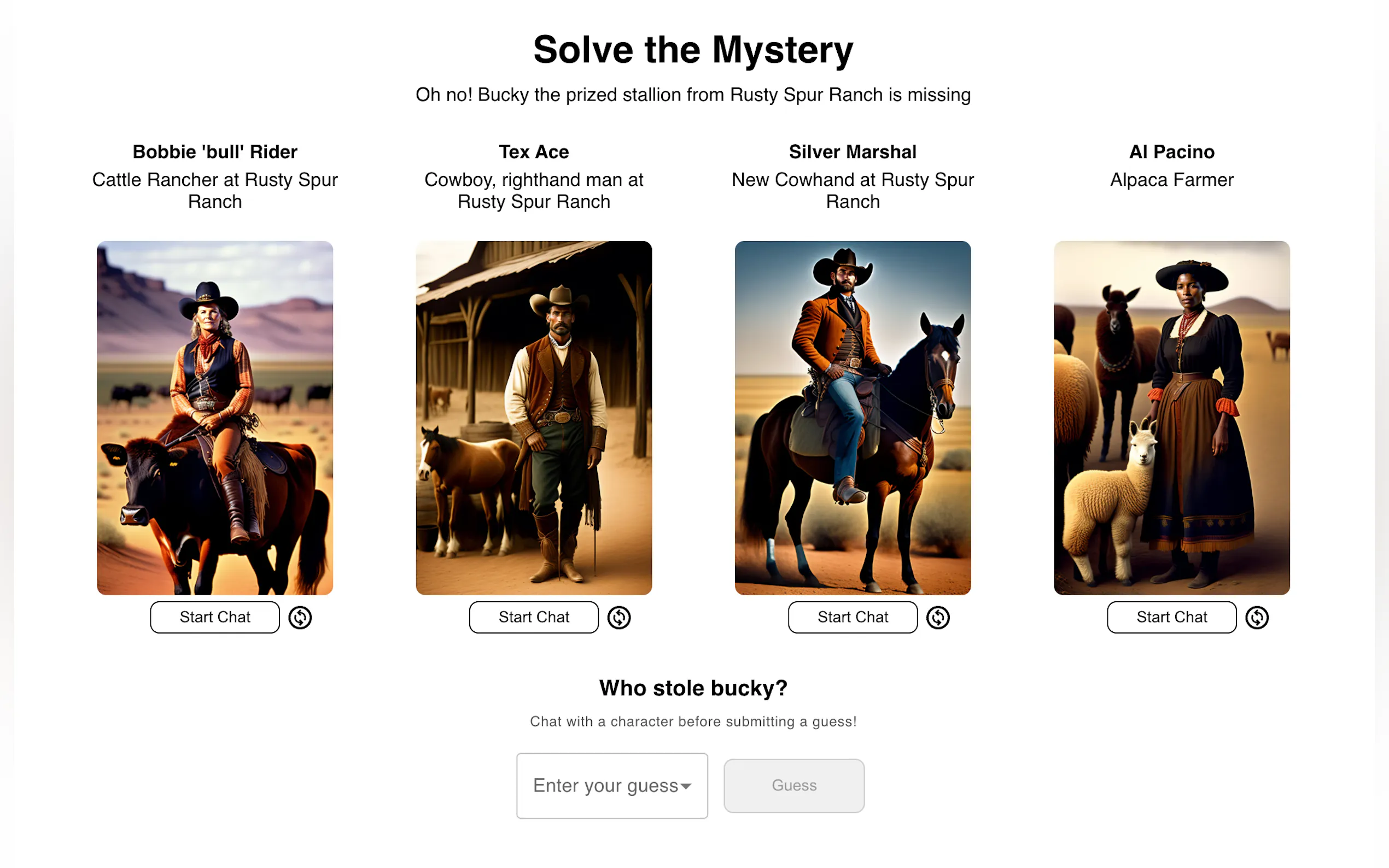Click the Solve the Mystery heading
The width and height of the screenshot is (1389, 868).
[x=693, y=50]
